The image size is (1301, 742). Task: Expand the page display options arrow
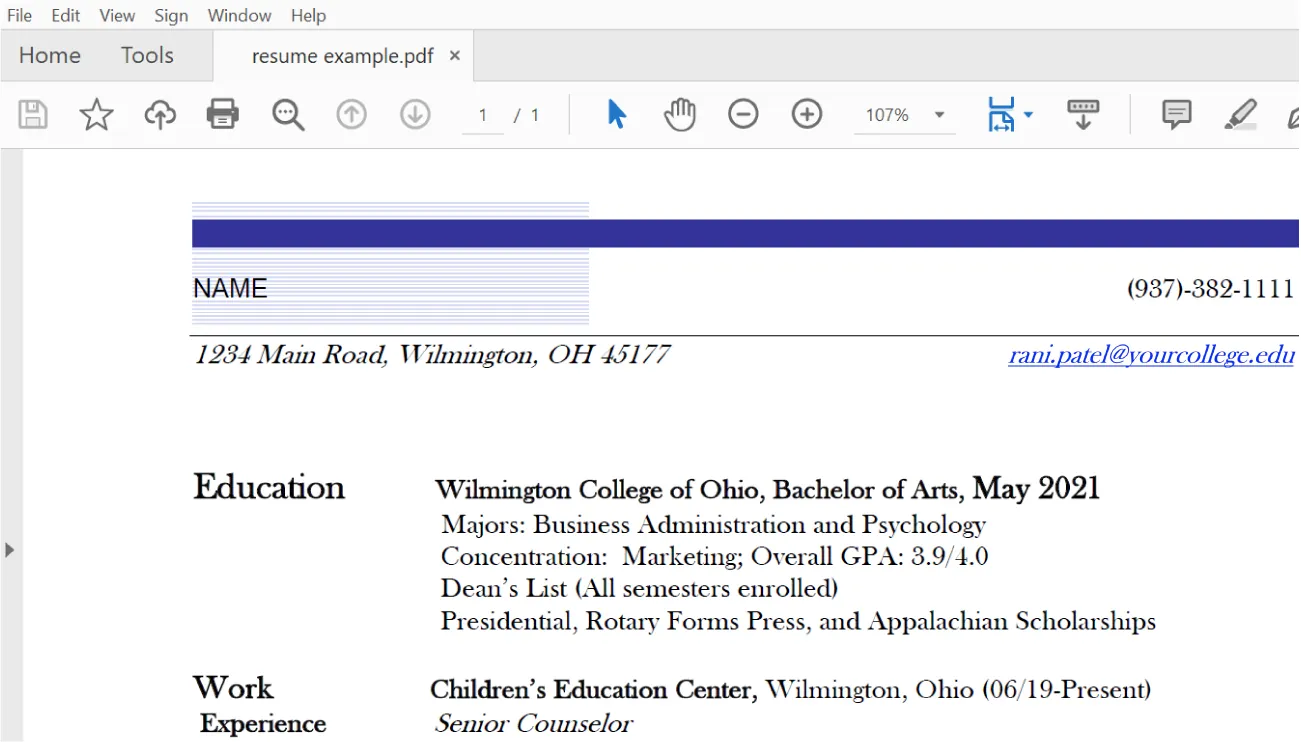pyautogui.click(x=1028, y=114)
